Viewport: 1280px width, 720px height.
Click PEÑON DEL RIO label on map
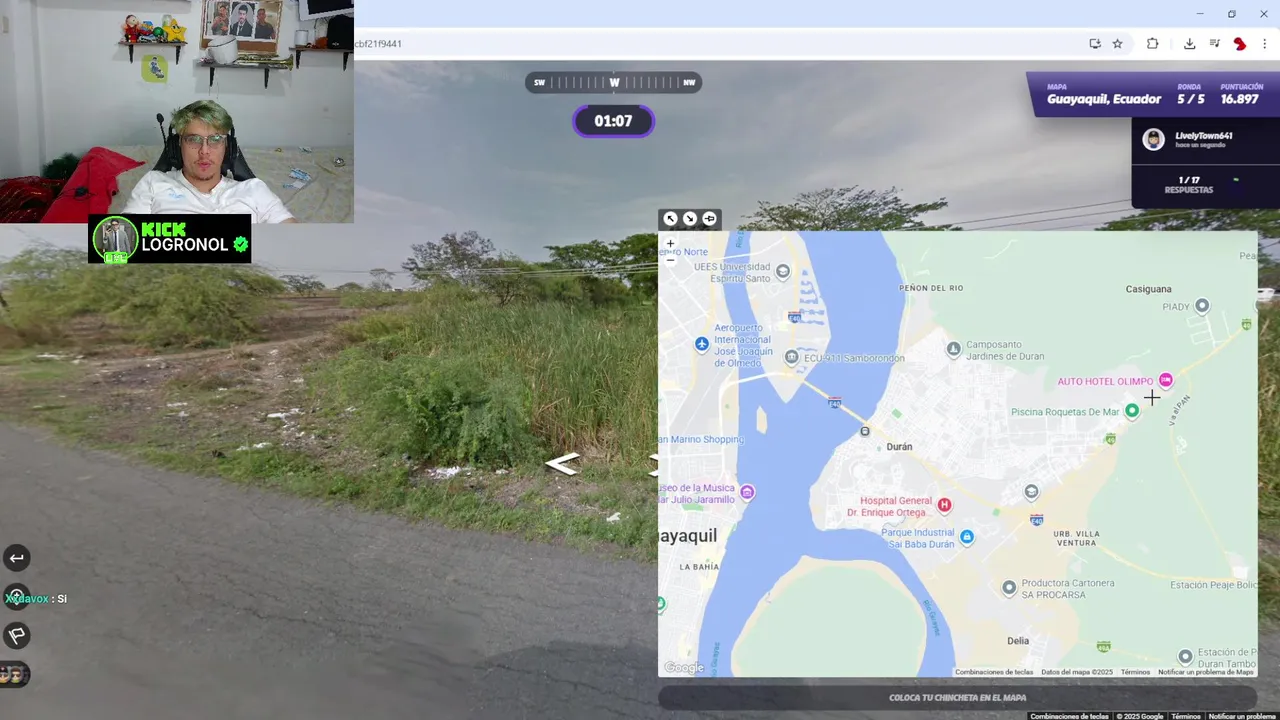click(x=930, y=288)
